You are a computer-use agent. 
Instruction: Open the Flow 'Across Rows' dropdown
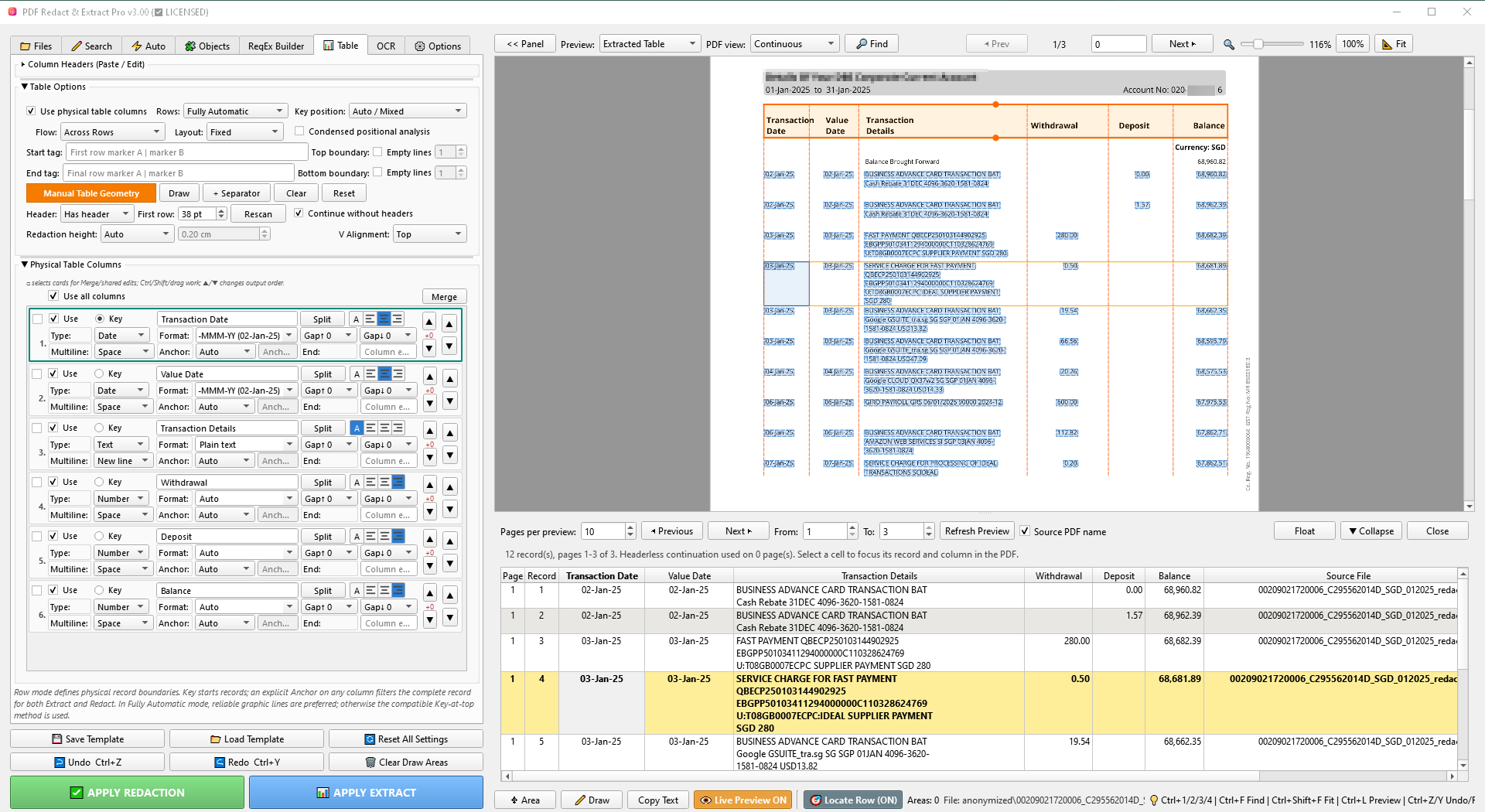pyautogui.click(x=112, y=132)
